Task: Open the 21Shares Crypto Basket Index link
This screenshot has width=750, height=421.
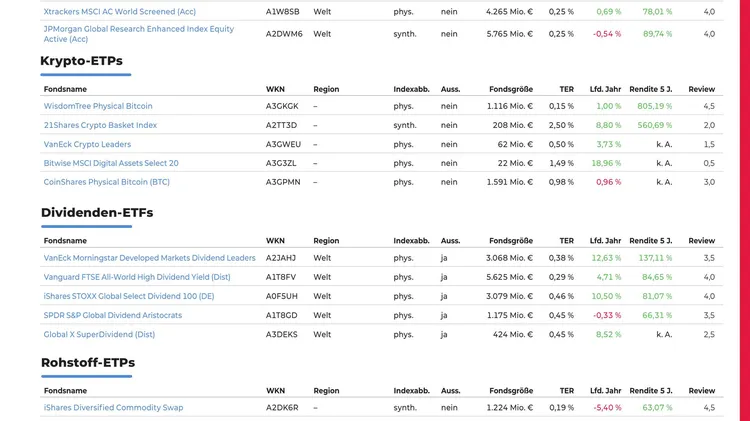Action: (x=100, y=125)
